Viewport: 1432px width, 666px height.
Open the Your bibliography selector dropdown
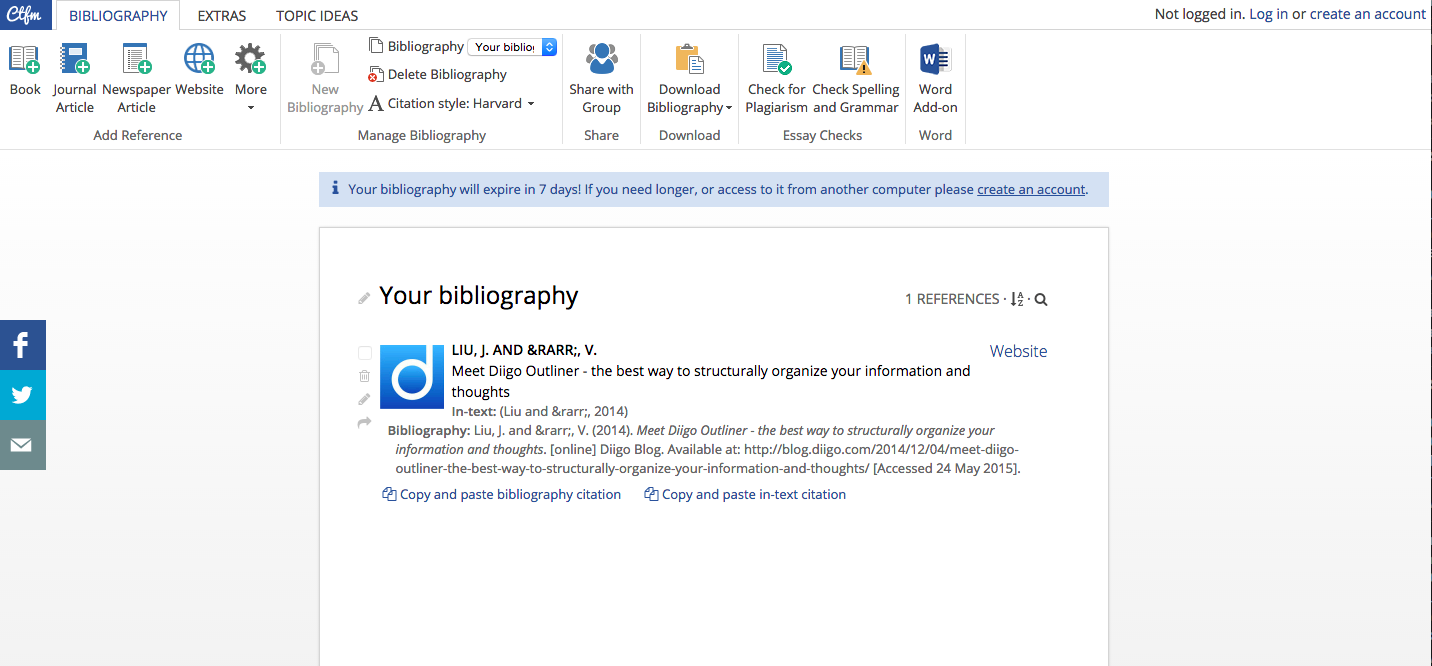click(512, 47)
